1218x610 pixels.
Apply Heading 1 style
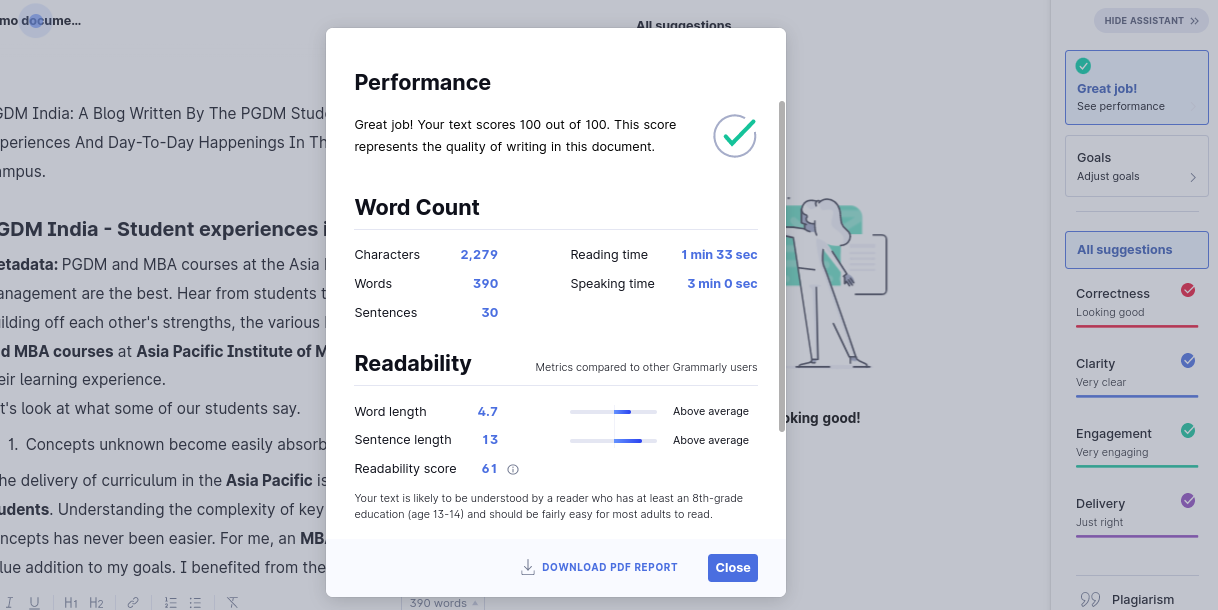tap(70, 603)
